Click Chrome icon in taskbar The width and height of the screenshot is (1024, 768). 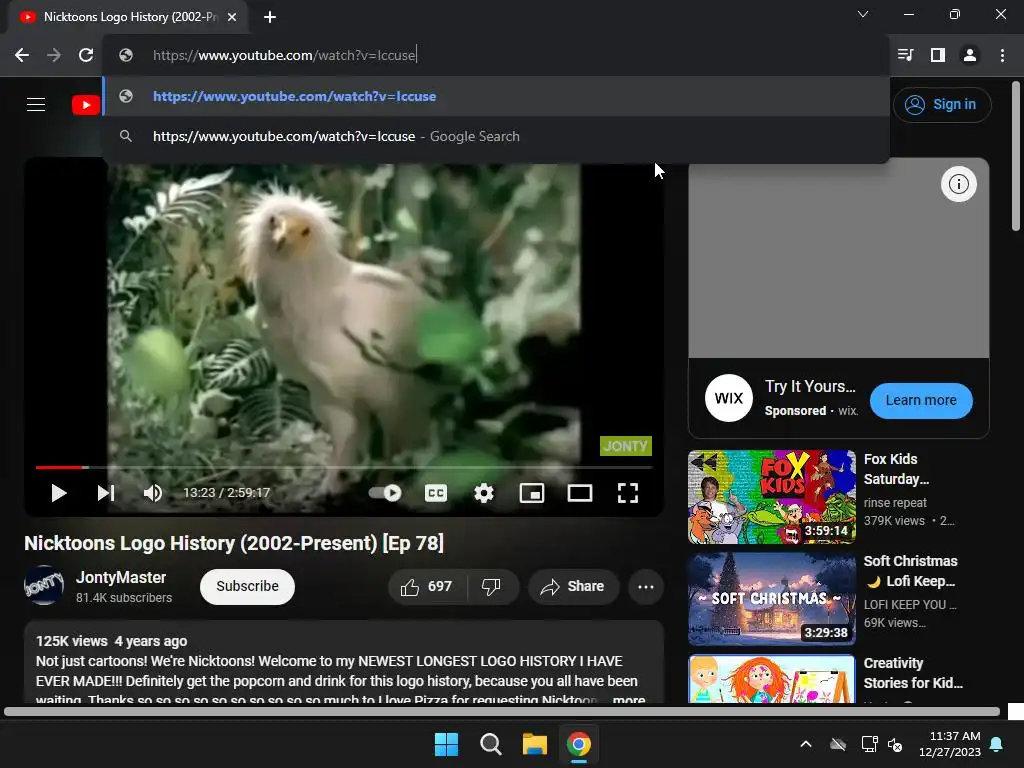pyautogui.click(x=579, y=744)
